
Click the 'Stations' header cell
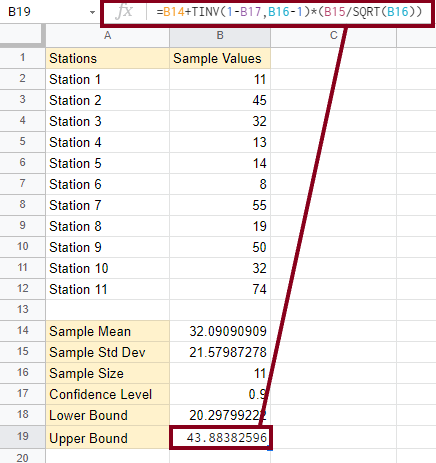tap(107, 58)
